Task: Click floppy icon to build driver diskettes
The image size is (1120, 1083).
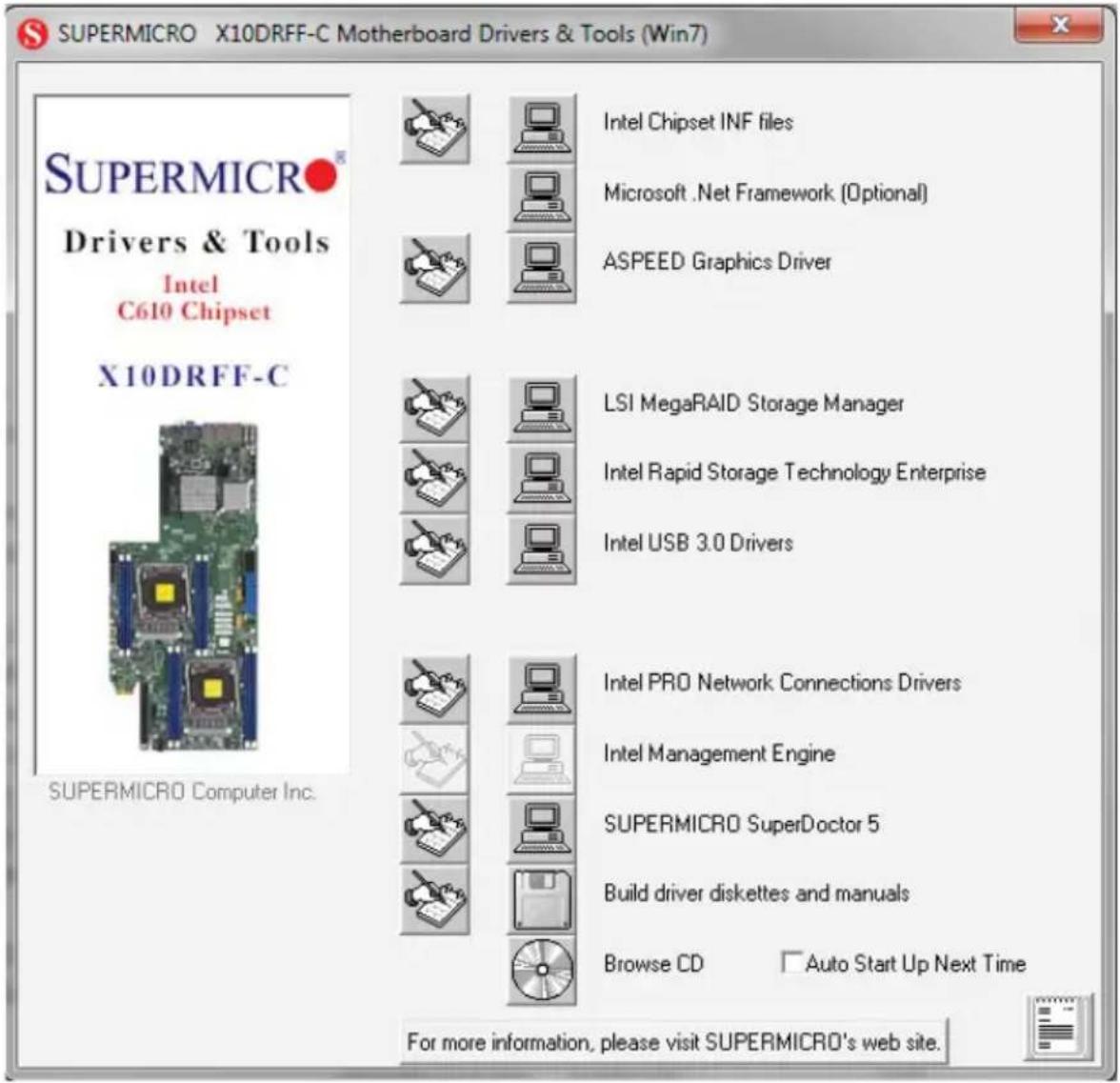Action: tap(542, 899)
